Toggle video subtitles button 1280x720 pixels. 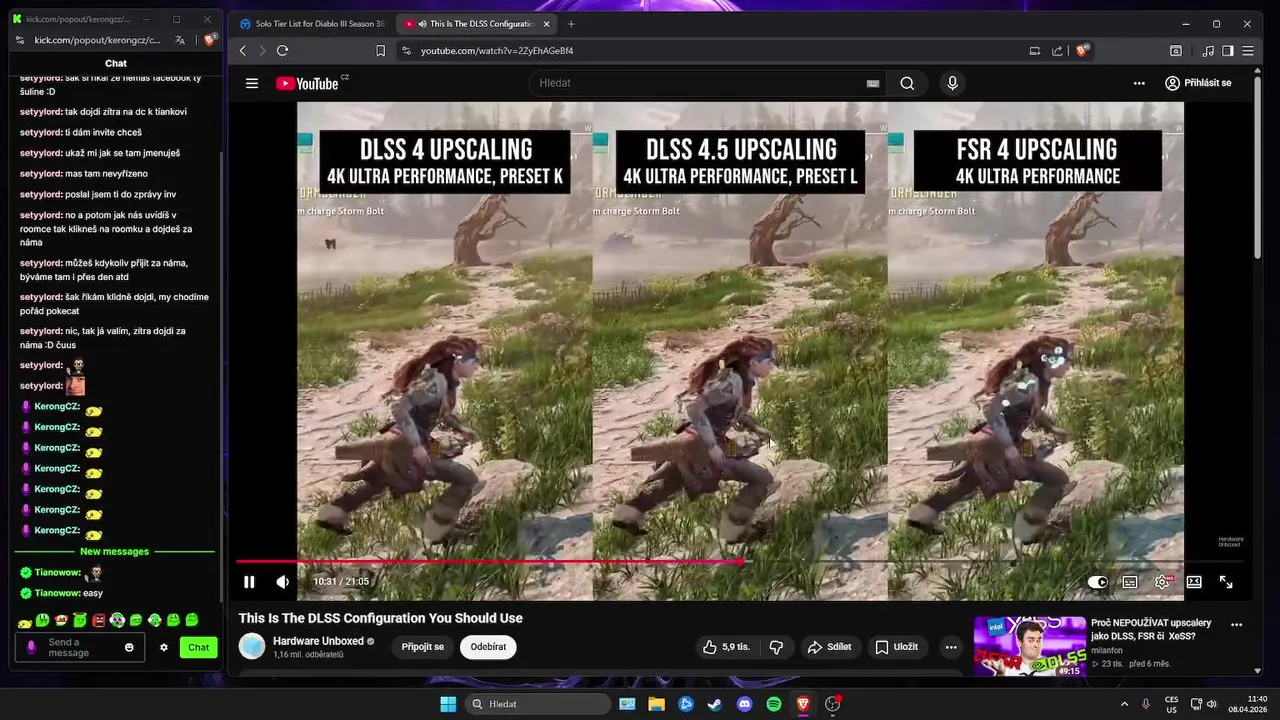(1130, 582)
